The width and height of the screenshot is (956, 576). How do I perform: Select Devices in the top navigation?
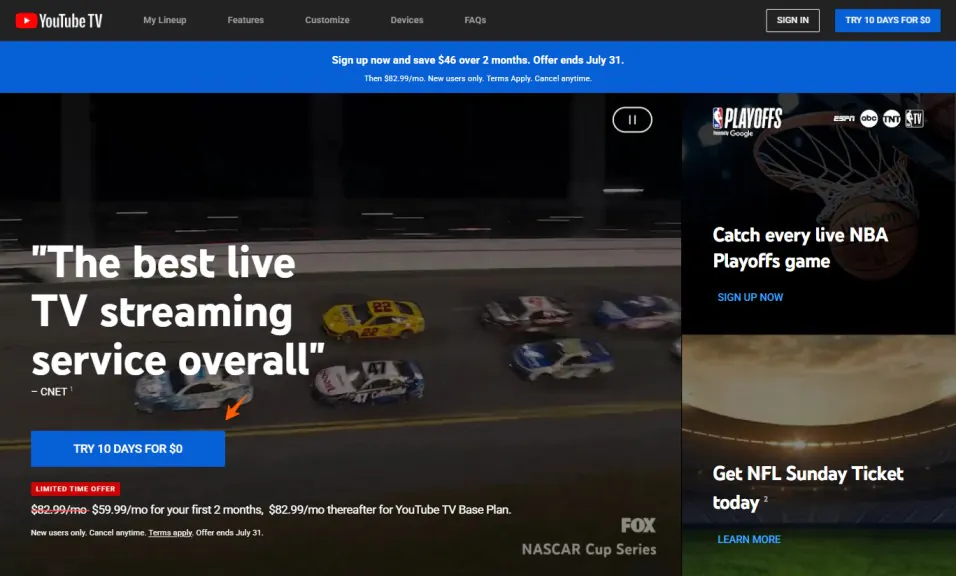click(407, 20)
